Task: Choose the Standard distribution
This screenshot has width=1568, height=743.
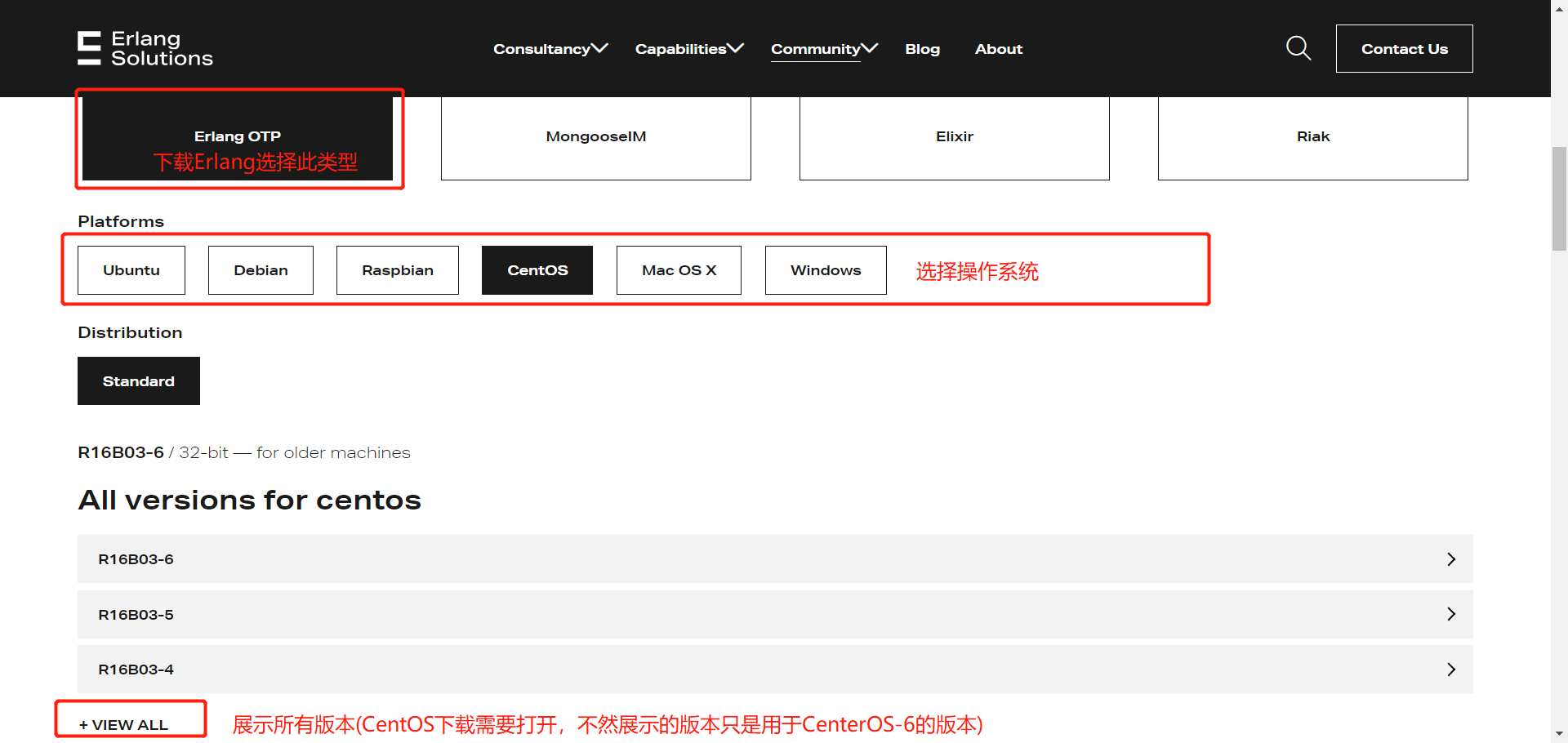Action: pyautogui.click(x=138, y=380)
